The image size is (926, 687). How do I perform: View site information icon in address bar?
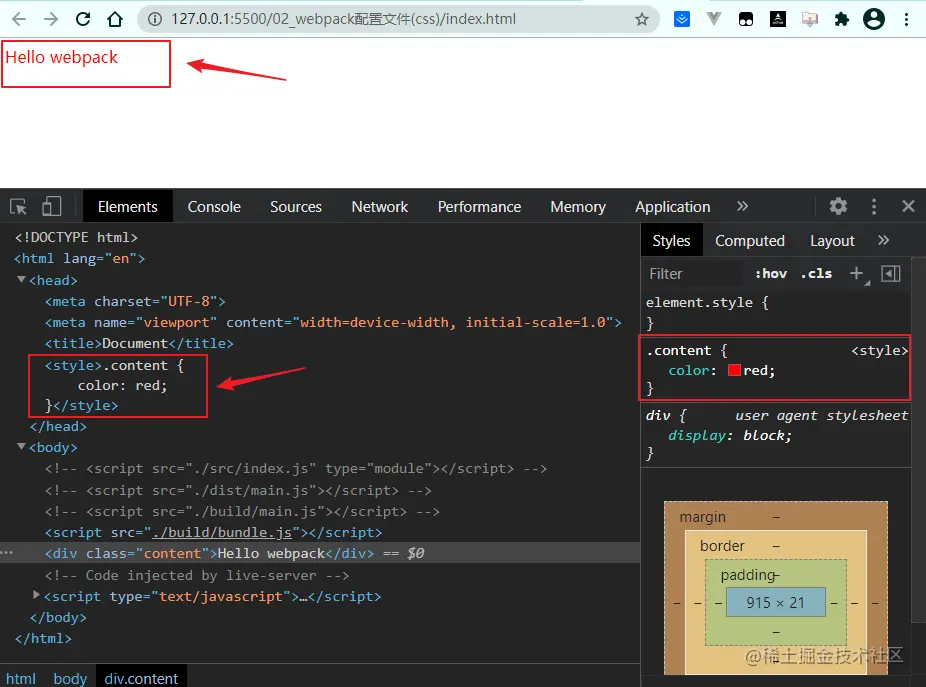tap(155, 19)
